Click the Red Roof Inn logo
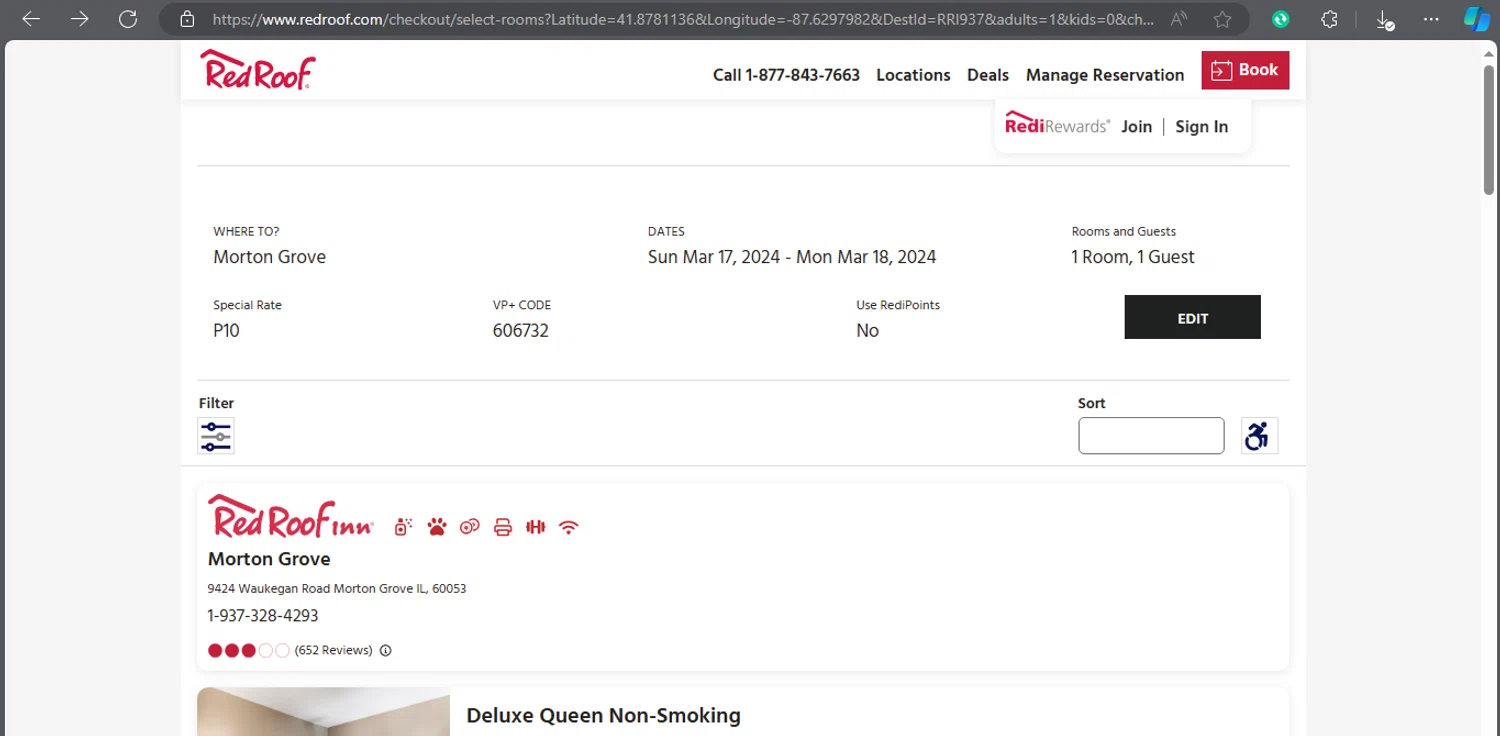 coord(291,516)
